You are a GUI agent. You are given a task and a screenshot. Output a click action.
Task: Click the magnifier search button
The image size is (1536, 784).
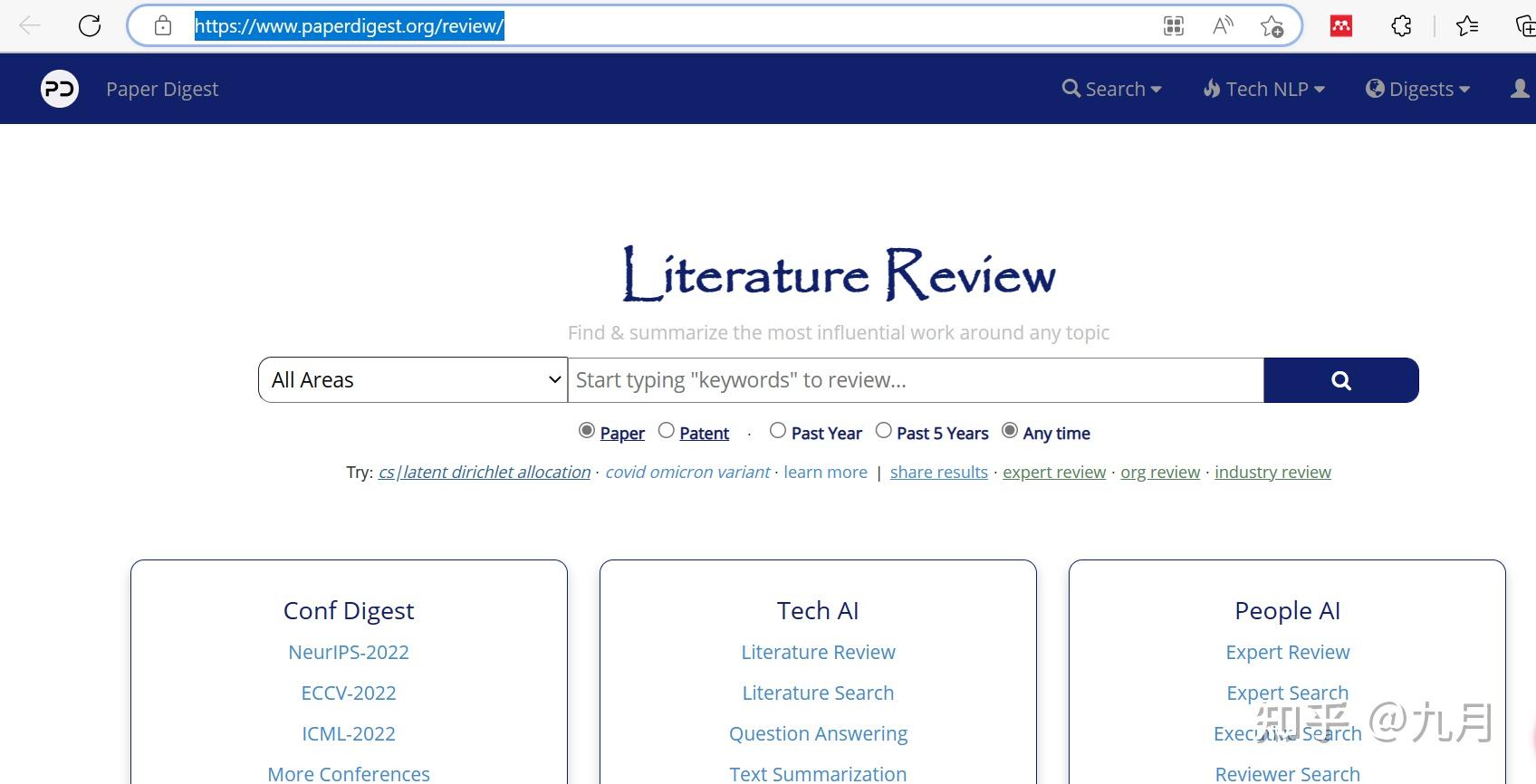click(x=1341, y=380)
